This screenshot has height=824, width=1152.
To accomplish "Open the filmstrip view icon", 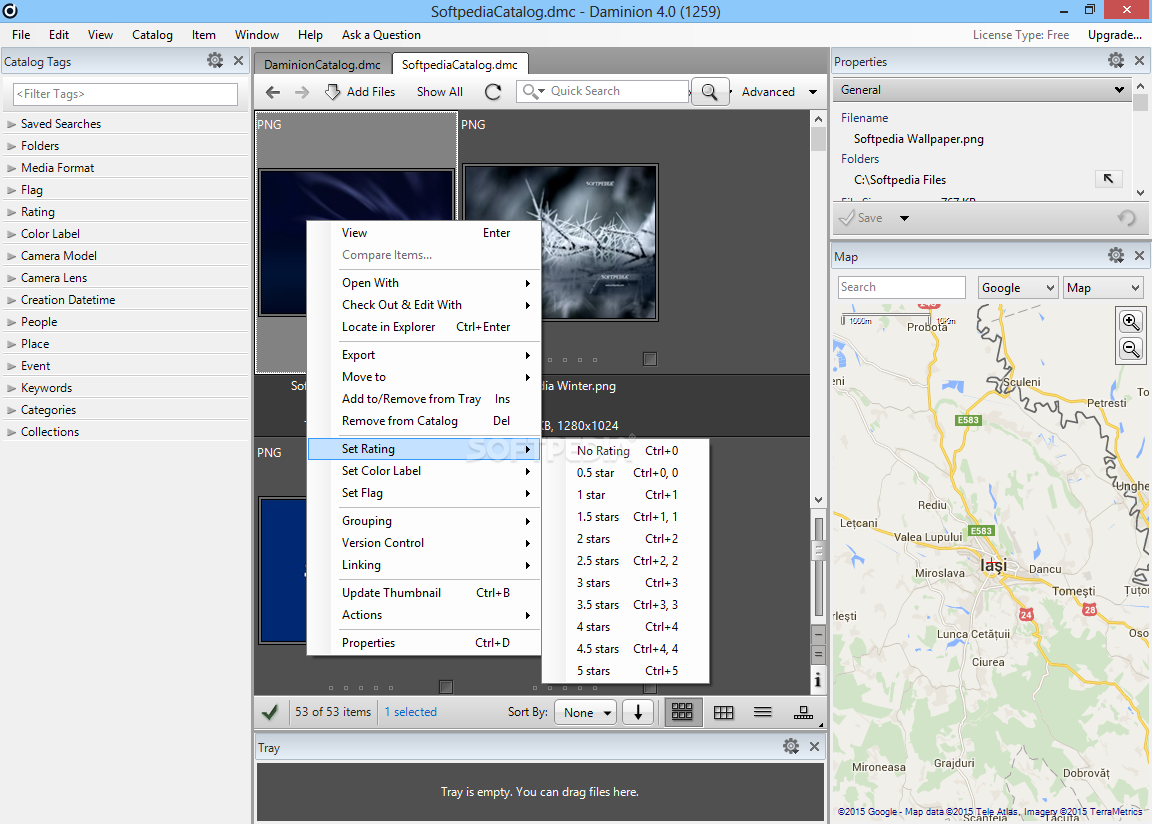I will (803, 712).
